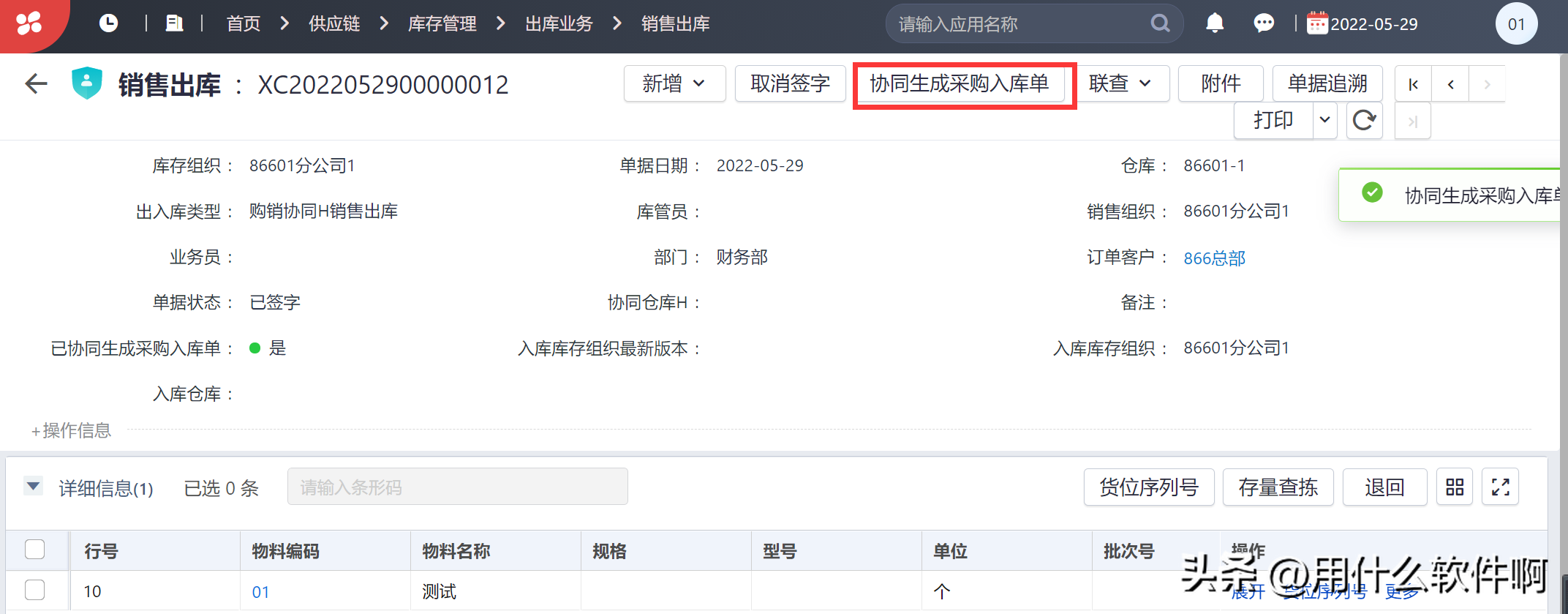Open the 联查 dropdown menu
Viewport: 1568px width, 614px height.
pos(1120,84)
